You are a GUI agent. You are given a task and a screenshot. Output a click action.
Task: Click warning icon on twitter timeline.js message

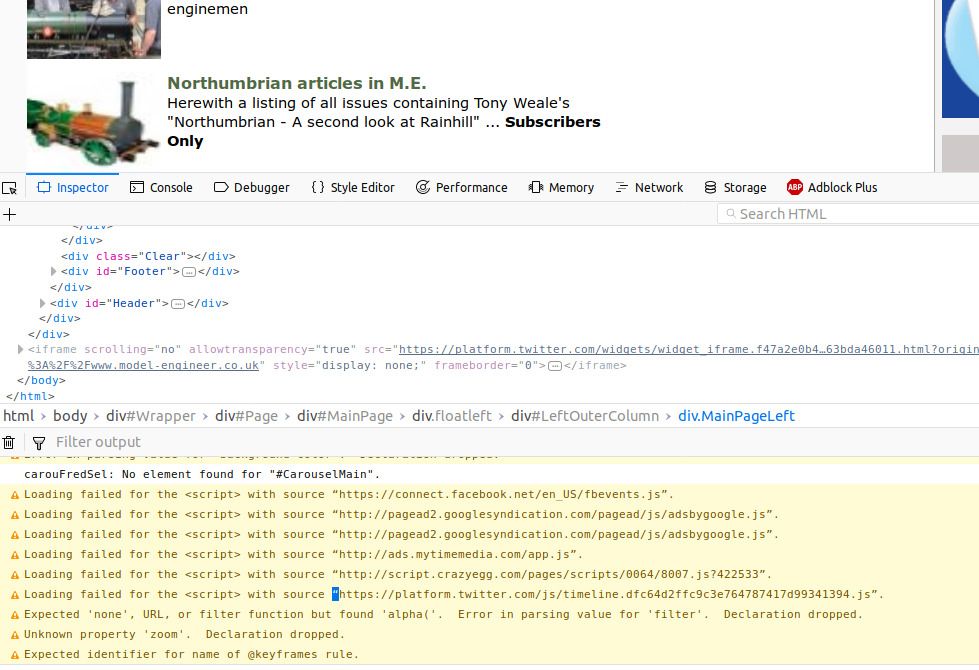point(15,595)
